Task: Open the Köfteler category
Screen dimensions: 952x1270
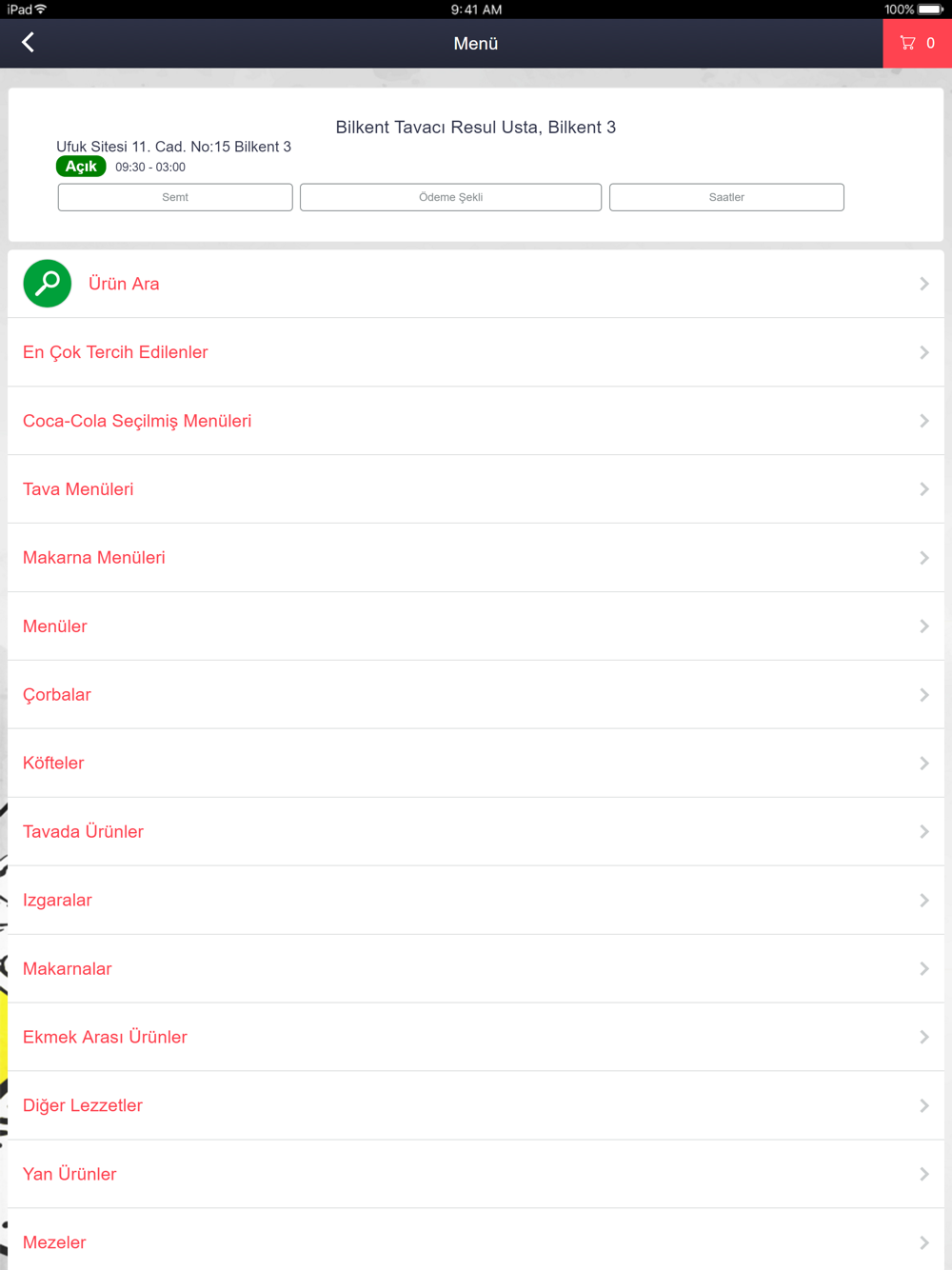Action: (x=476, y=764)
